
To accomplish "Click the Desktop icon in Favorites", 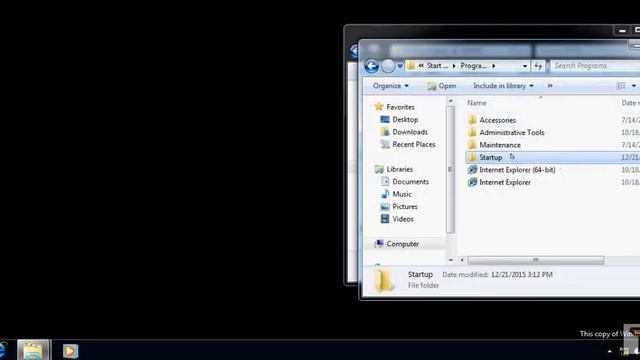I will tap(385, 119).
